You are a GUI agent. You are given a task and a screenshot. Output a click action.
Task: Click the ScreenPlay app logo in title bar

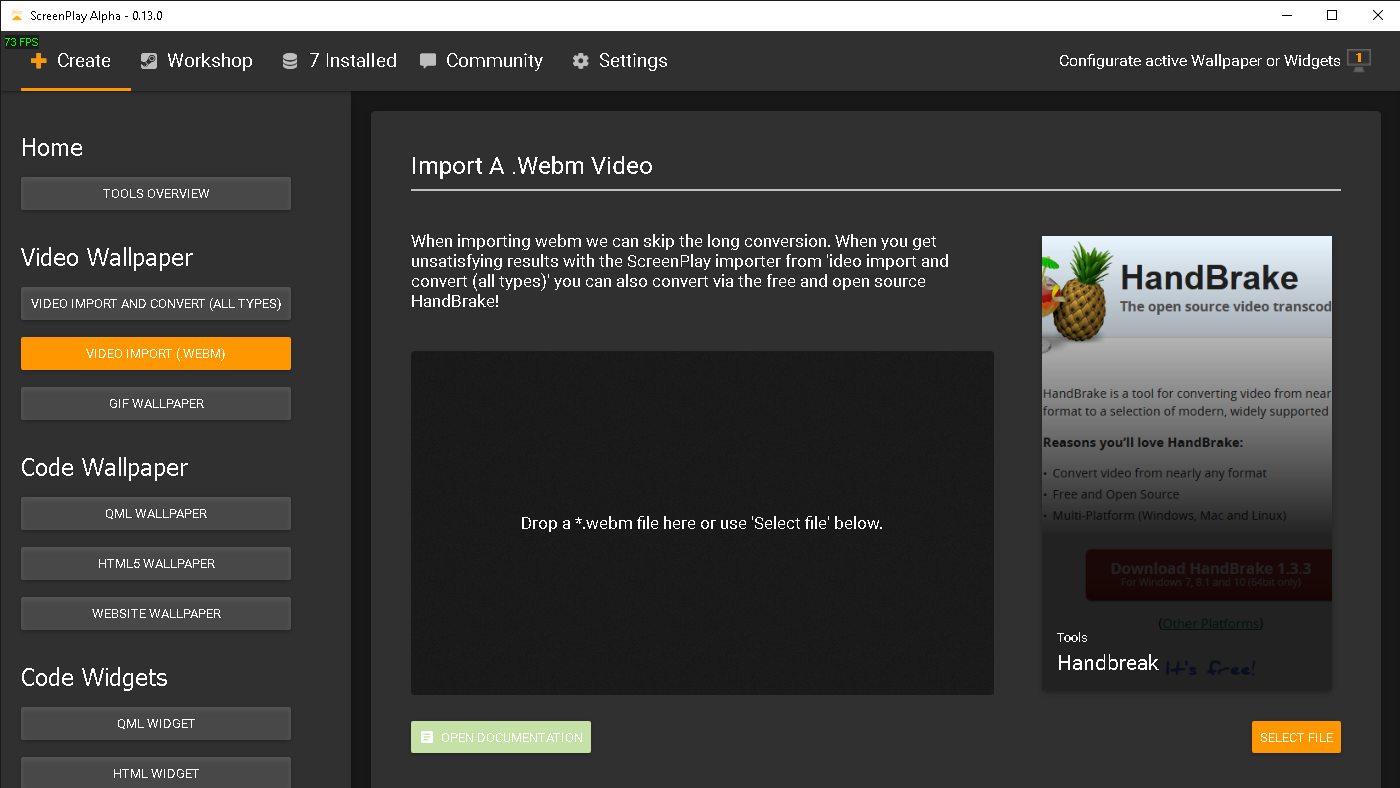(x=16, y=15)
